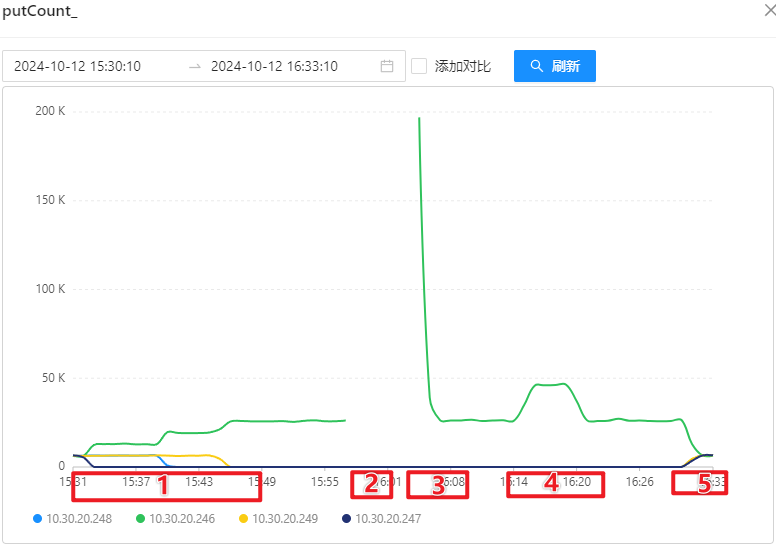Screen dimensions: 776x547
Task: Open the calendar icon in date range picker
Action: pos(387,66)
